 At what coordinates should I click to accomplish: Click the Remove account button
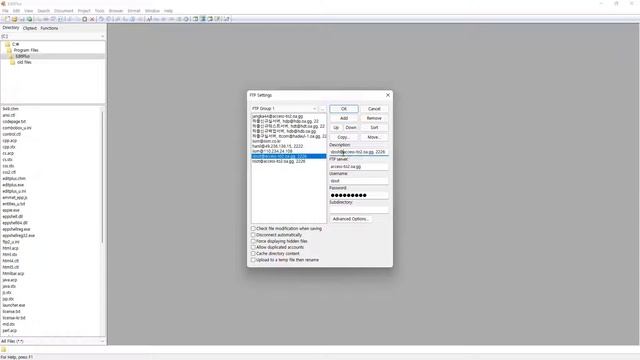click(x=374, y=118)
